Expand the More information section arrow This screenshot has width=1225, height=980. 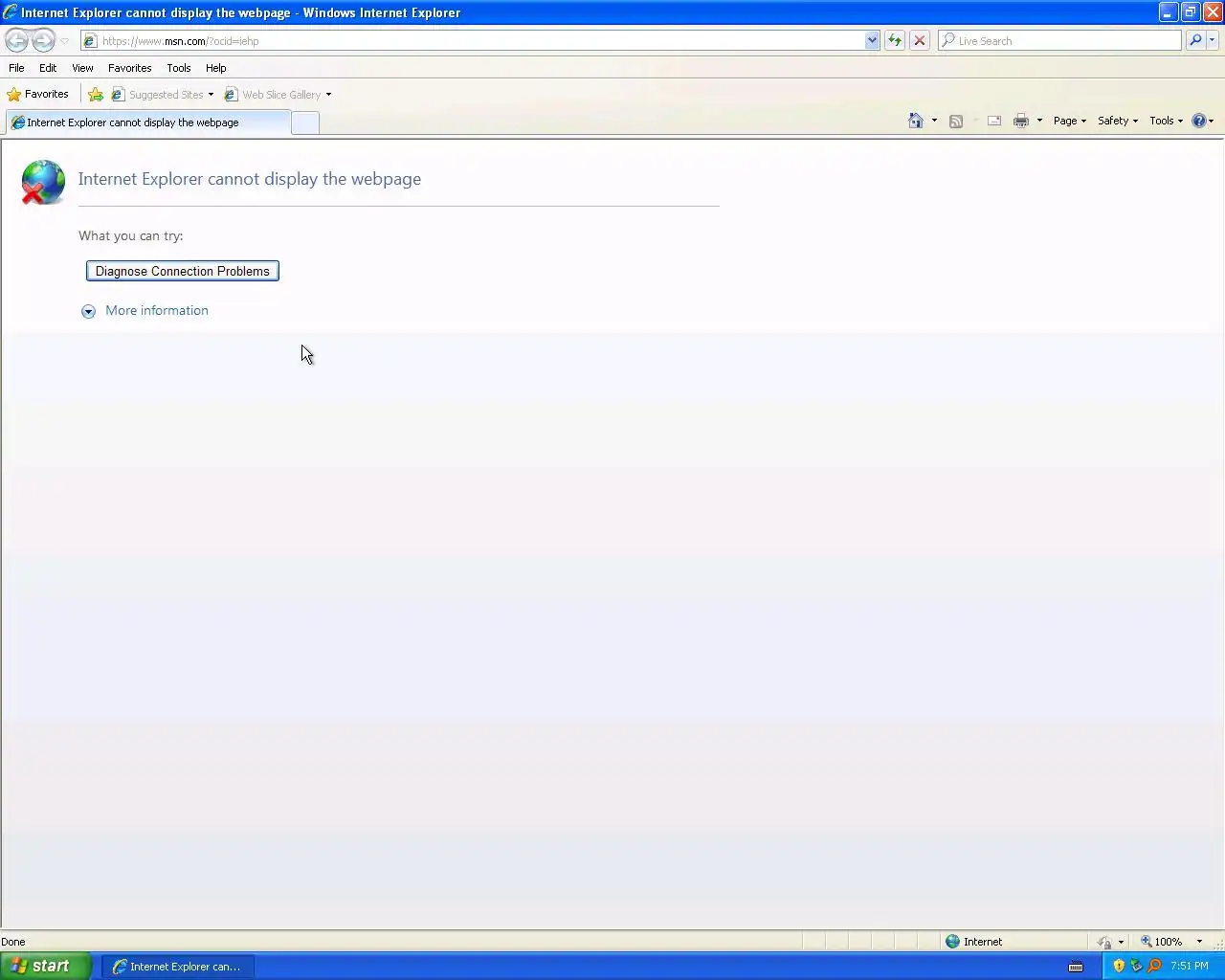click(88, 311)
